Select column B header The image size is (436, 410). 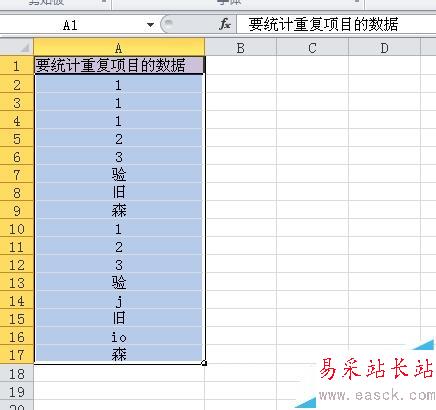click(241, 47)
